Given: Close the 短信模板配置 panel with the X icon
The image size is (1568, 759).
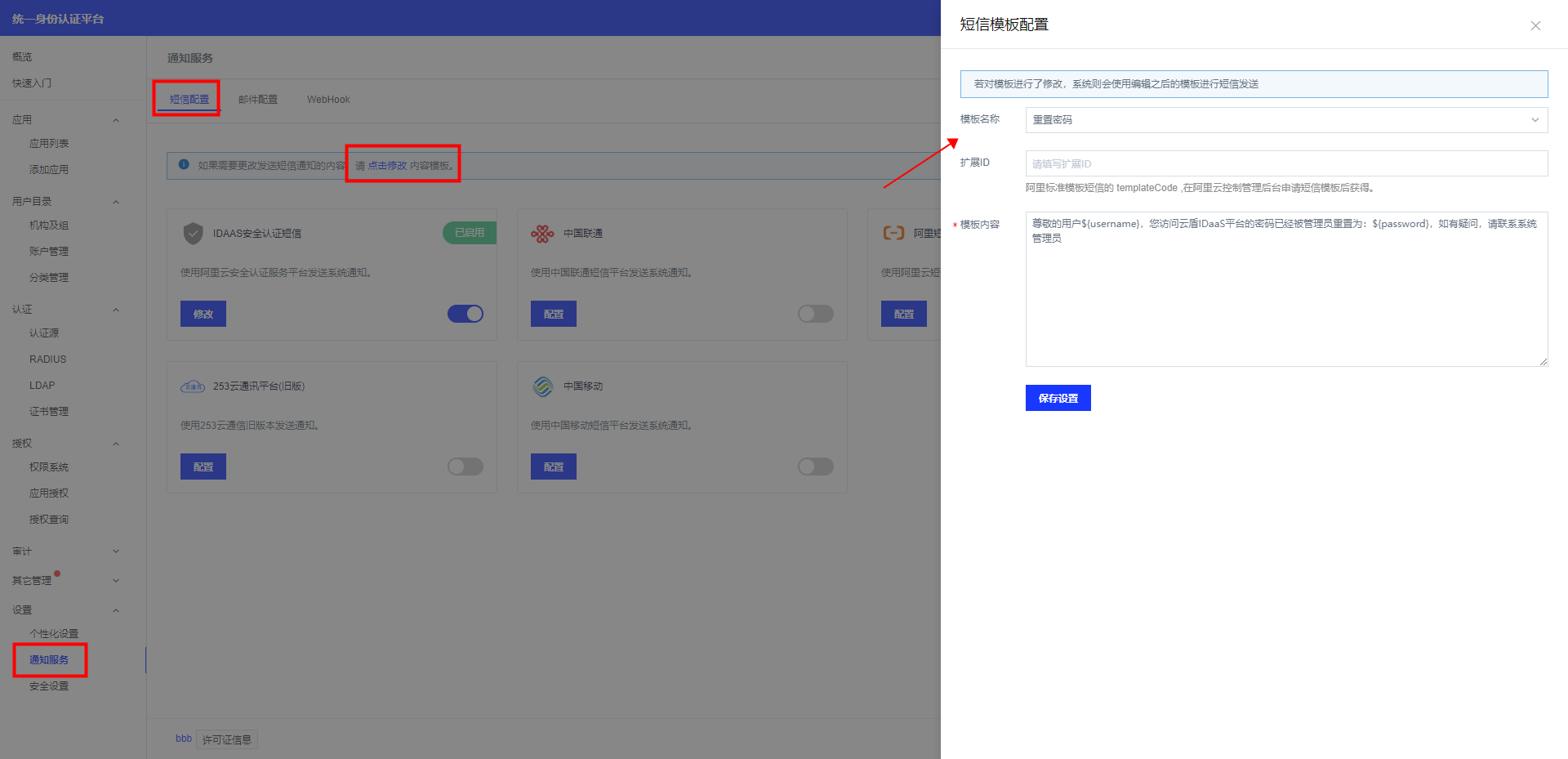Looking at the screenshot, I should 1535,25.
